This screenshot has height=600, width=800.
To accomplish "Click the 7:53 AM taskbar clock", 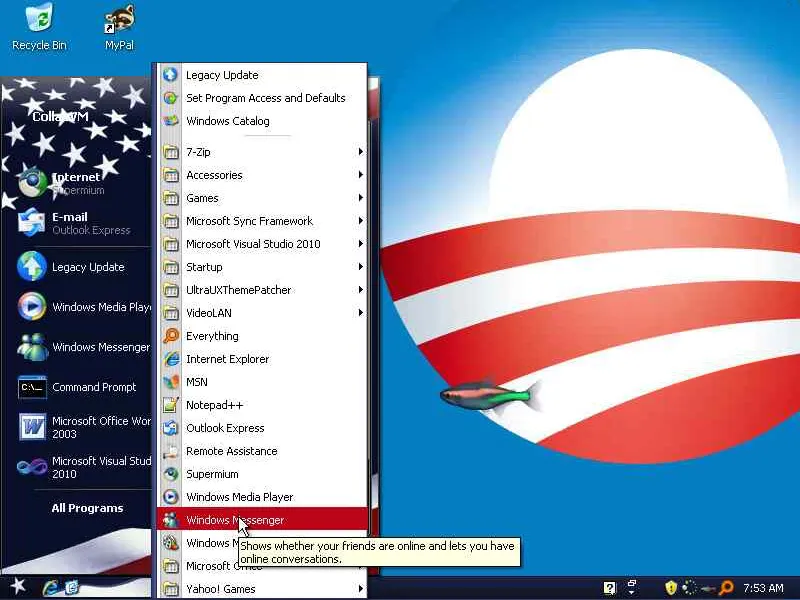I will pos(763,588).
